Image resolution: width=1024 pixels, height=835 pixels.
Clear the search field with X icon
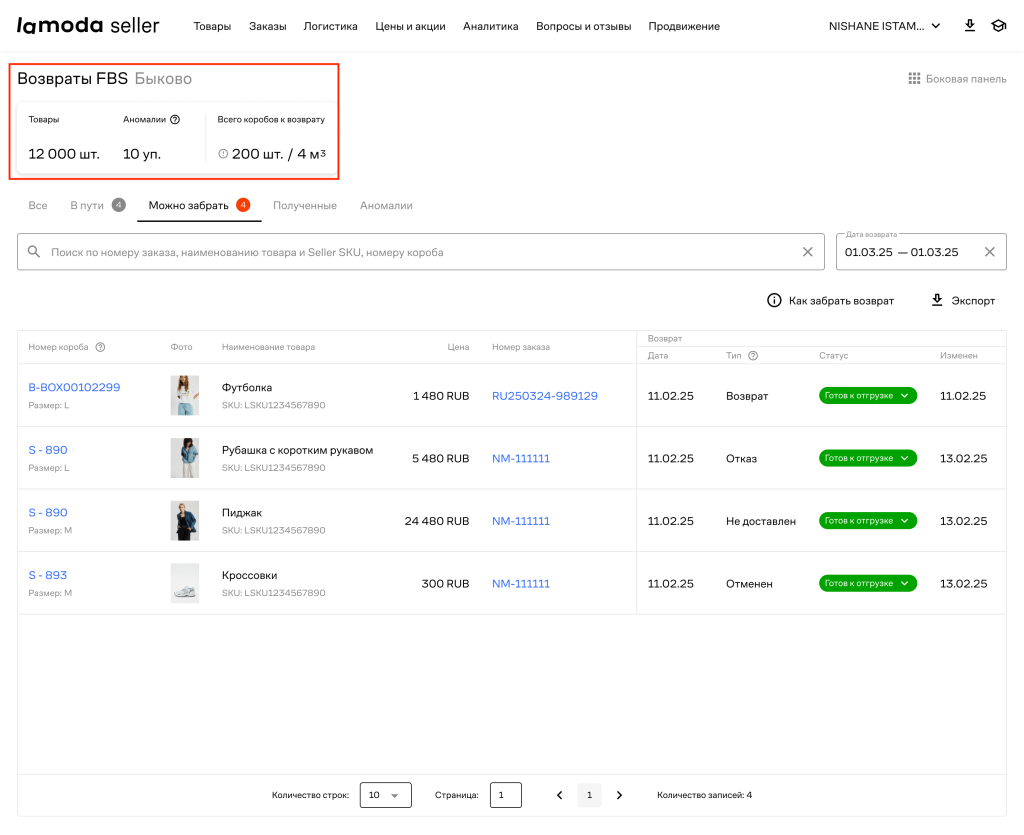pos(808,252)
